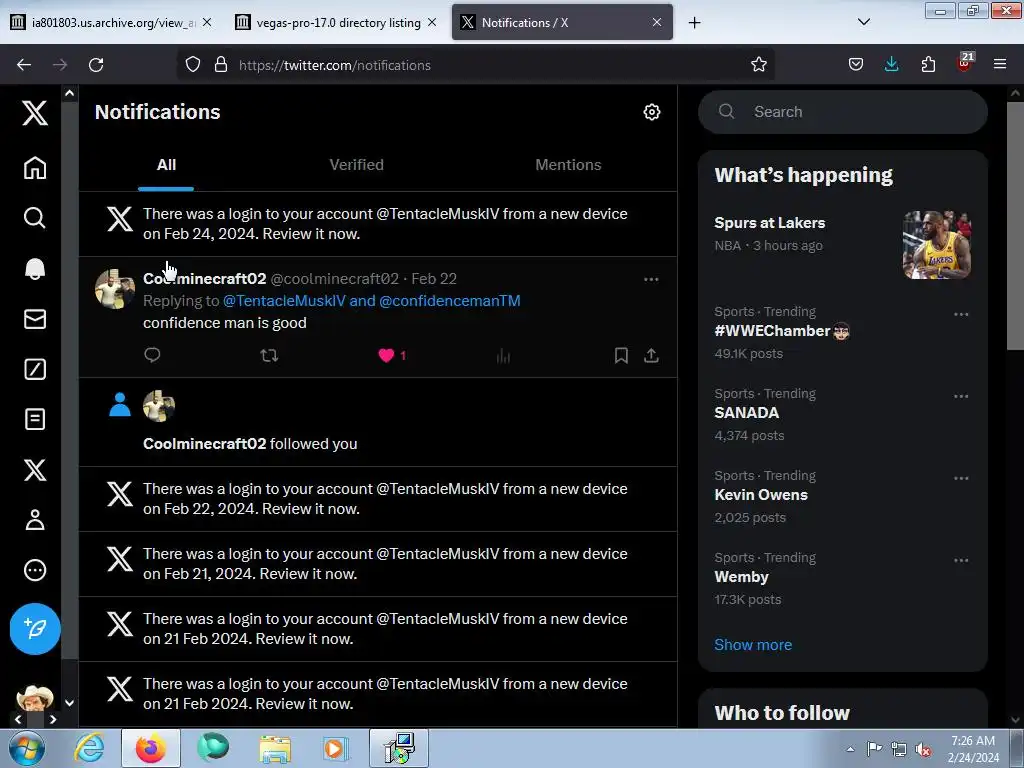Click Show more under What's happening

(753, 645)
